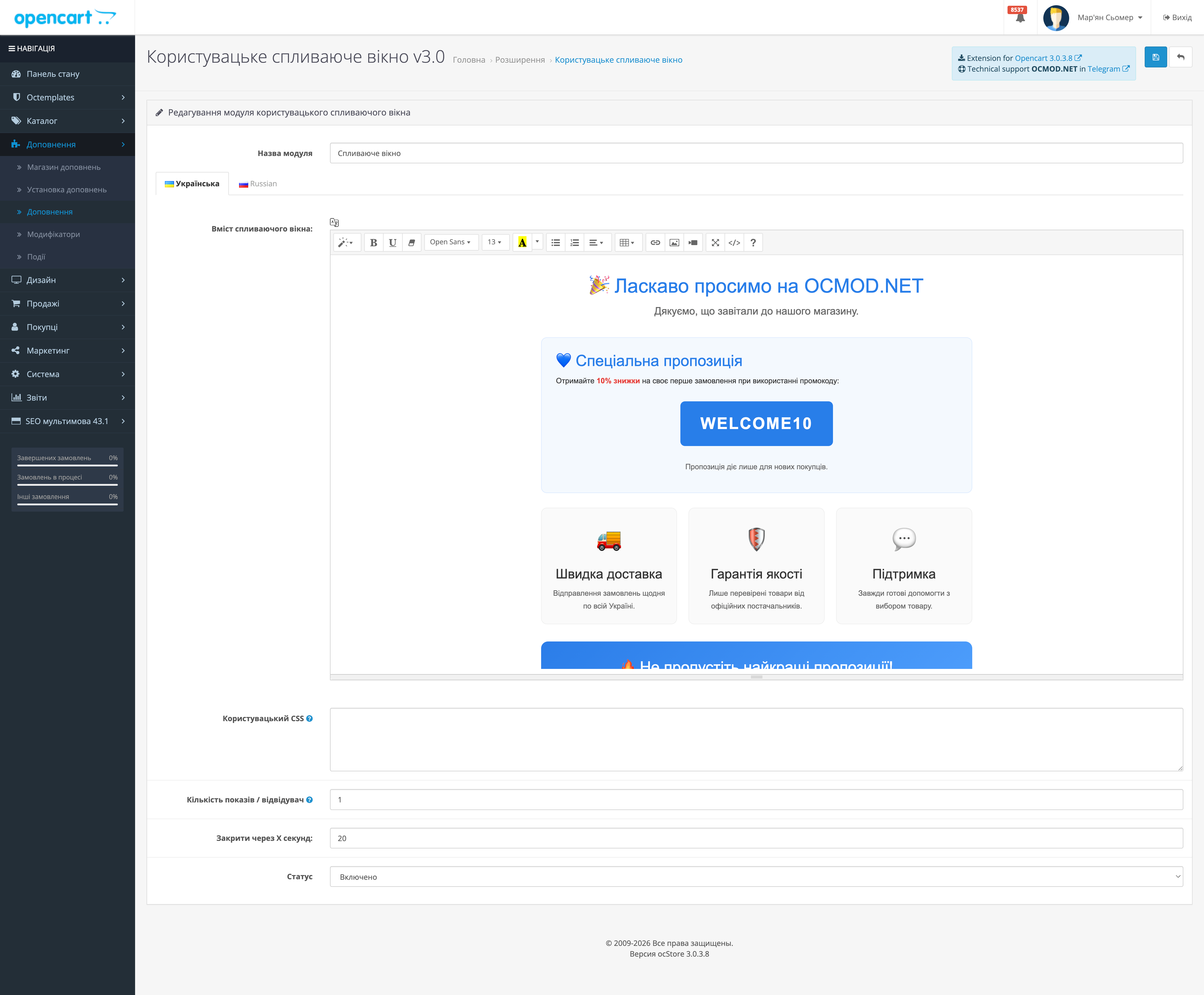The height and width of the screenshot is (995, 1204).
Task: Open Події submenu item
Action: pos(68,257)
